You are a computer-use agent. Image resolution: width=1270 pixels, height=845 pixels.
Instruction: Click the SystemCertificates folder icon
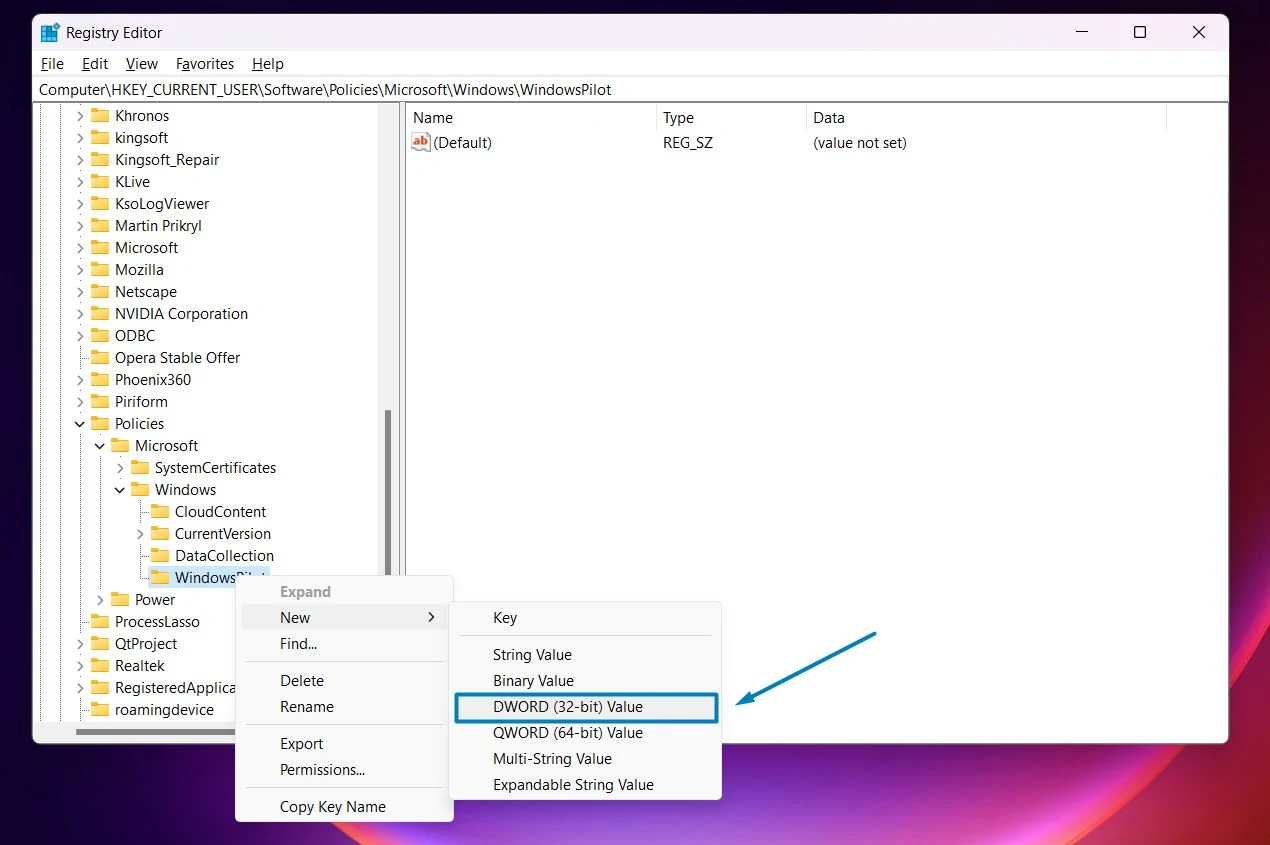140,467
